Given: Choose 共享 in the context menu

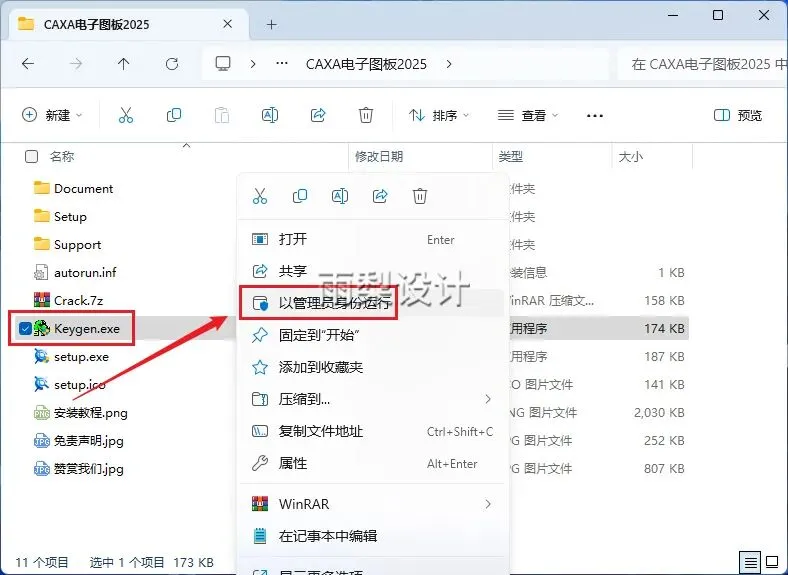Looking at the screenshot, I should pyautogui.click(x=372, y=271).
